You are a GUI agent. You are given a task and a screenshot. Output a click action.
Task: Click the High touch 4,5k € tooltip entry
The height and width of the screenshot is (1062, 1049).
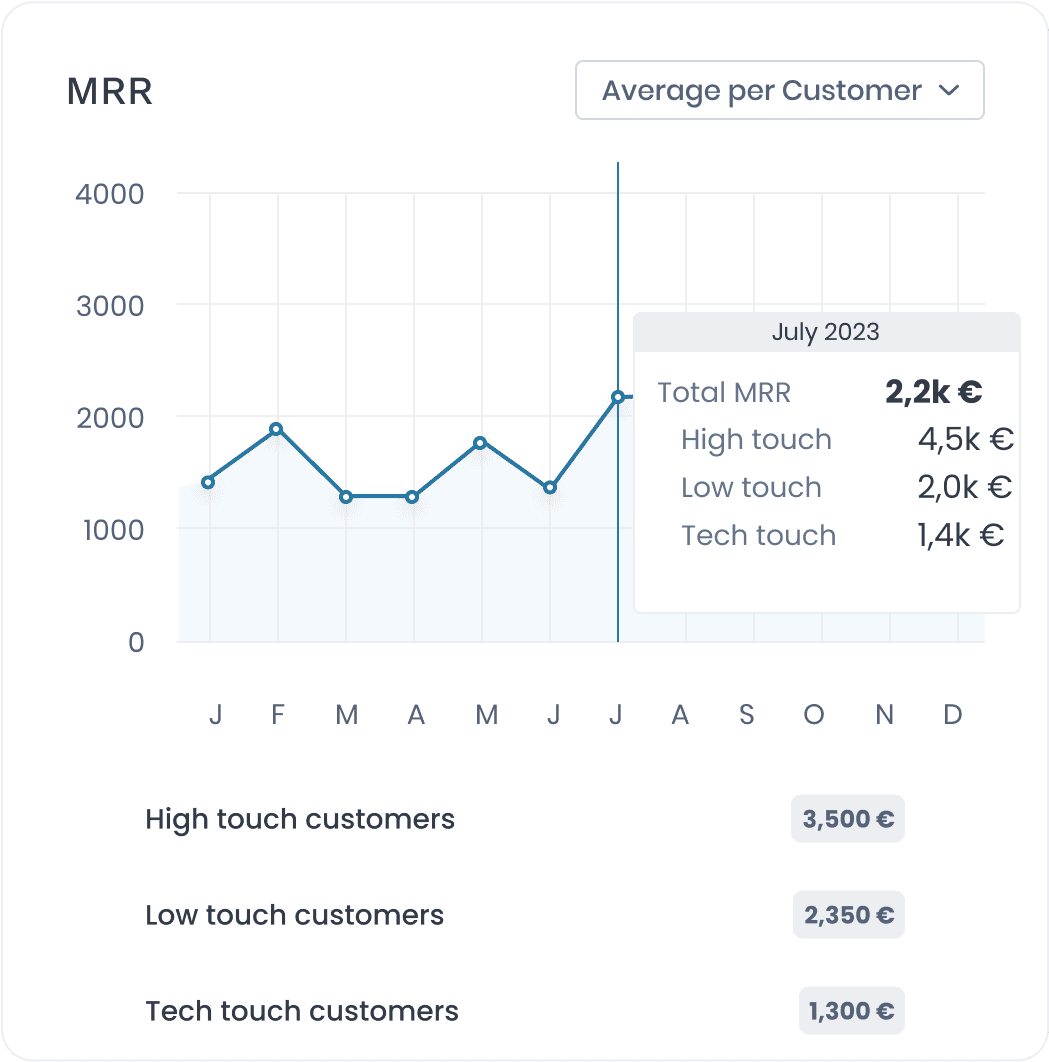click(756, 439)
